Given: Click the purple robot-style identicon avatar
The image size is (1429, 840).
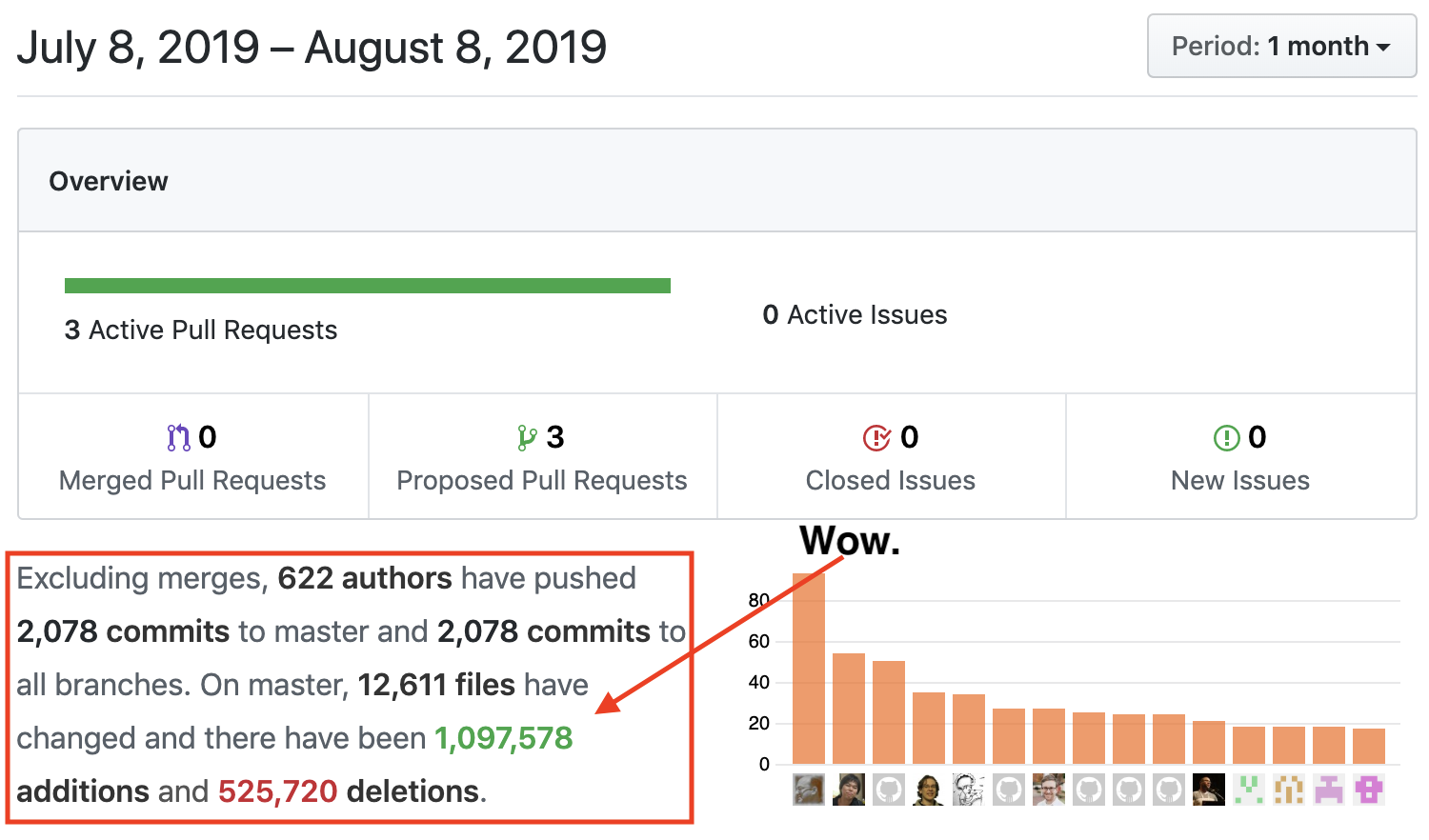Looking at the screenshot, I should (1367, 789).
